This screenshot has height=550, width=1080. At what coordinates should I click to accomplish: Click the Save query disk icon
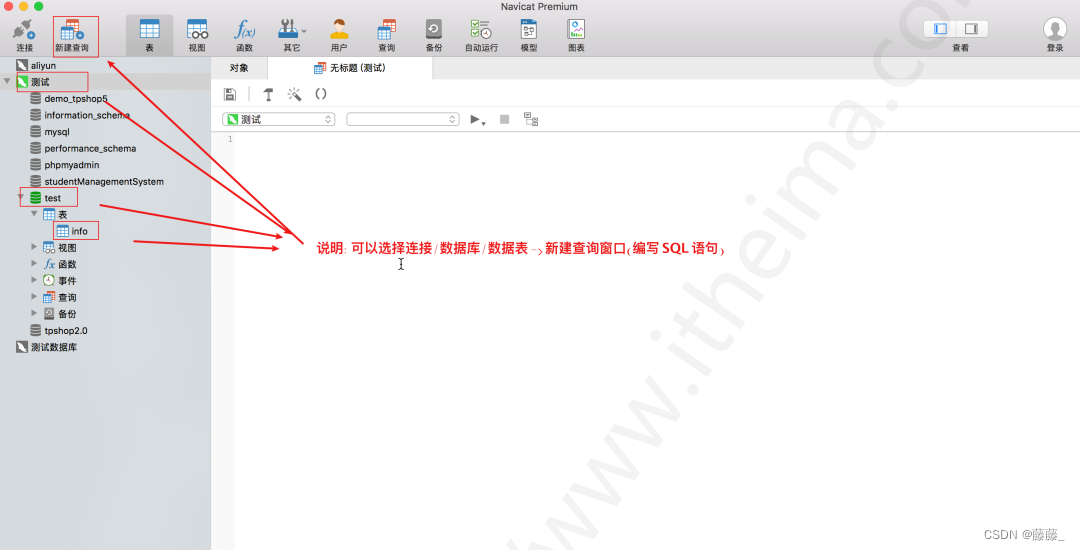tap(230, 94)
